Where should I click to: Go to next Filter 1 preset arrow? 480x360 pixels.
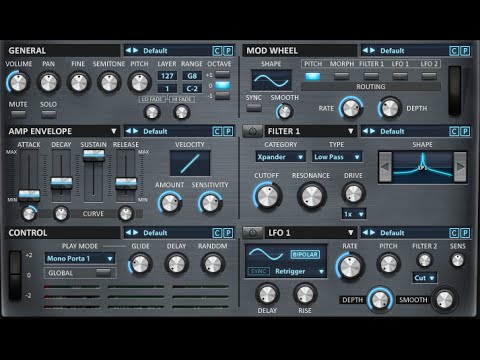coord(372,131)
